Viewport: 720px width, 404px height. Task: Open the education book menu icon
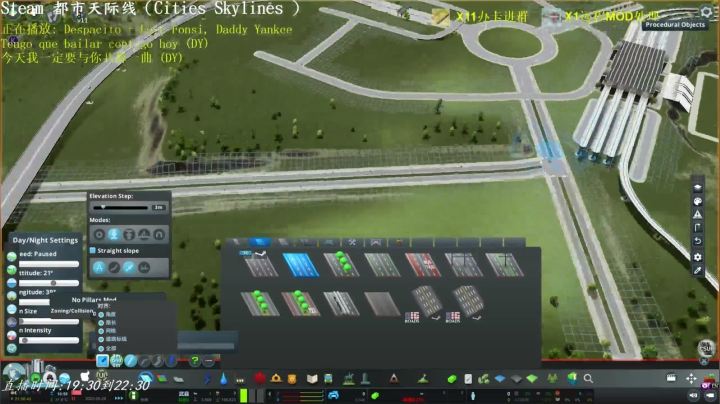click(x=312, y=379)
